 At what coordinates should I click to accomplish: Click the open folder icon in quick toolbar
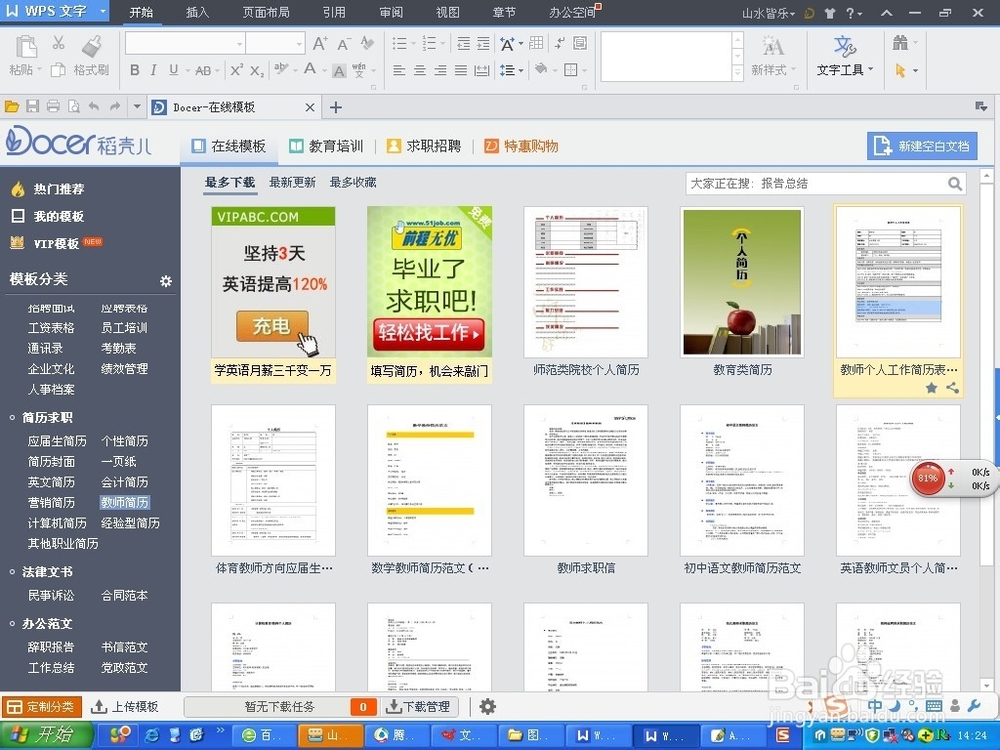tap(11, 107)
